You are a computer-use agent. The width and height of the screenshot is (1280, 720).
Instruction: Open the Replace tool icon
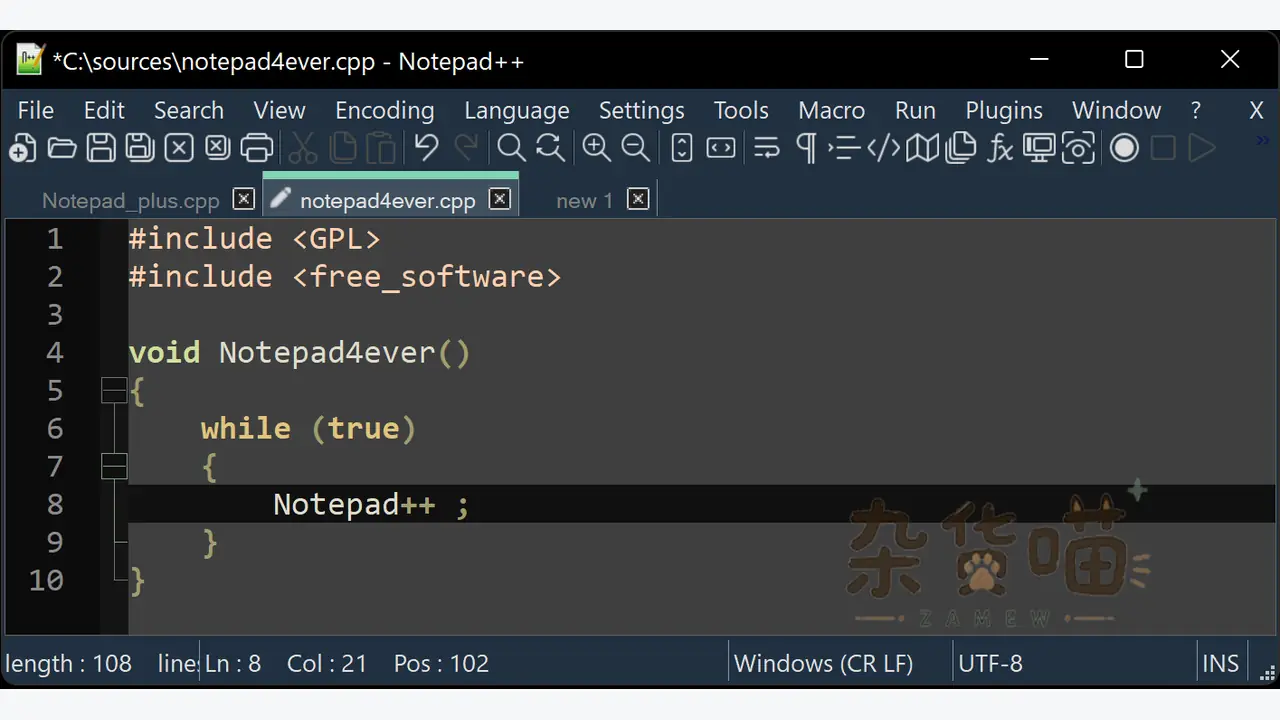pyautogui.click(x=550, y=148)
